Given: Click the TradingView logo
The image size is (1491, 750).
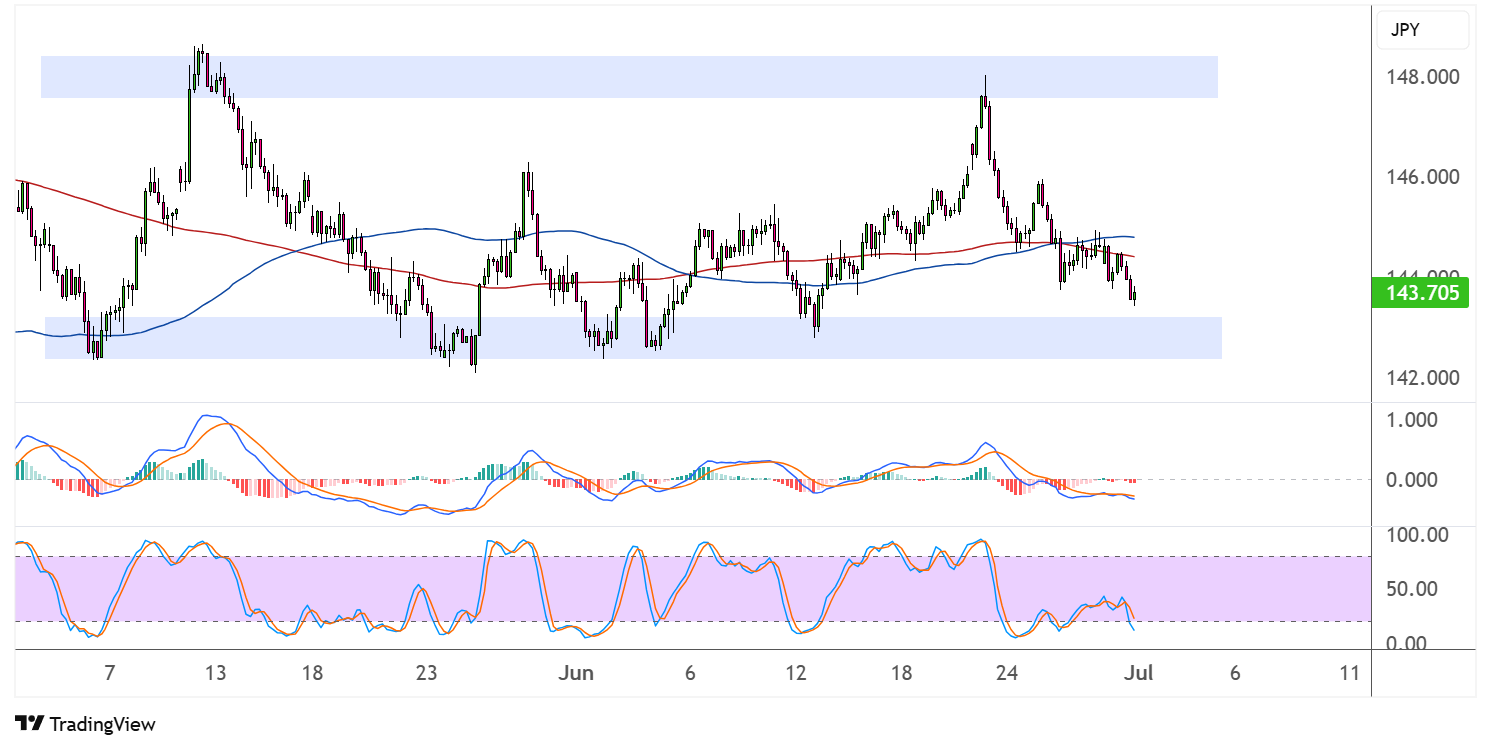Looking at the screenshot, I should click(85, 724).
